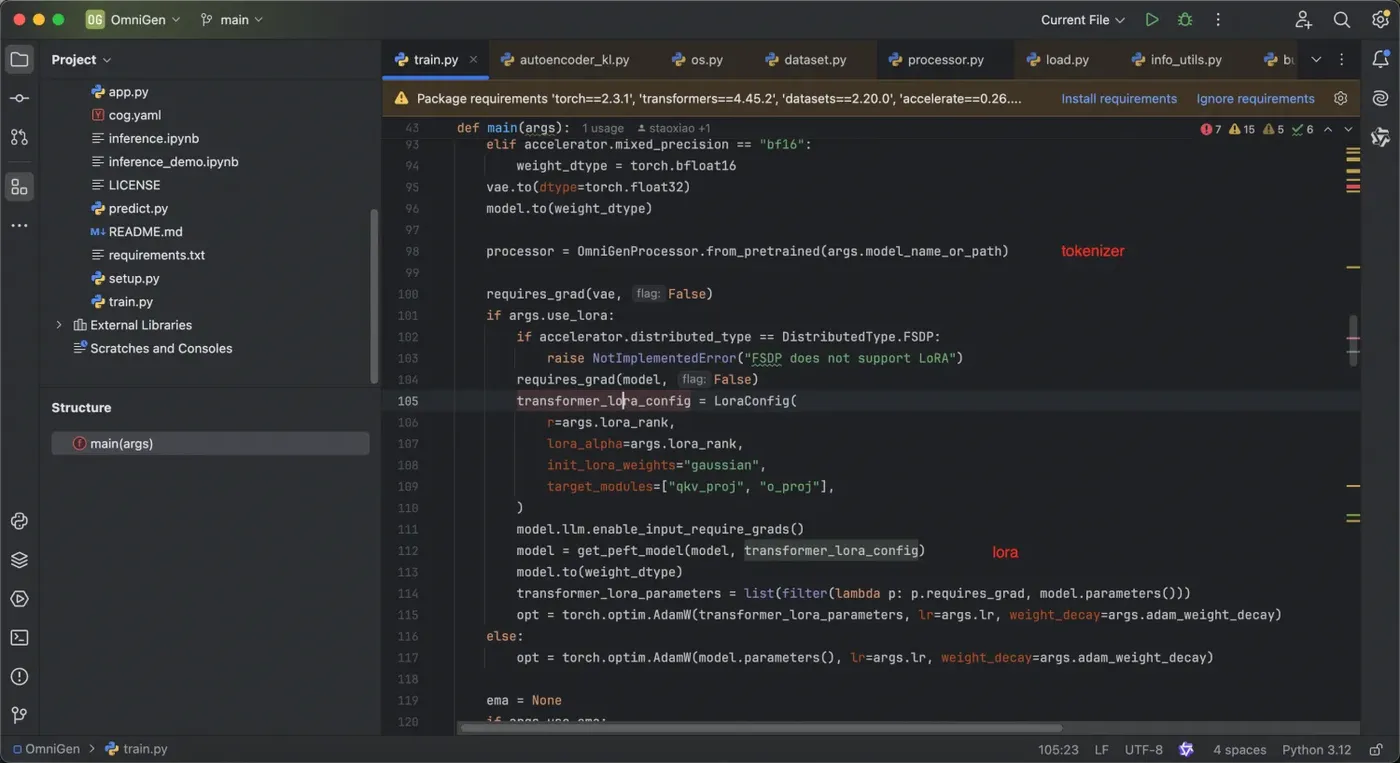Select predict.py in the project tree
Viewport: 1400px width, 763px height.
(x=128, y=208)
